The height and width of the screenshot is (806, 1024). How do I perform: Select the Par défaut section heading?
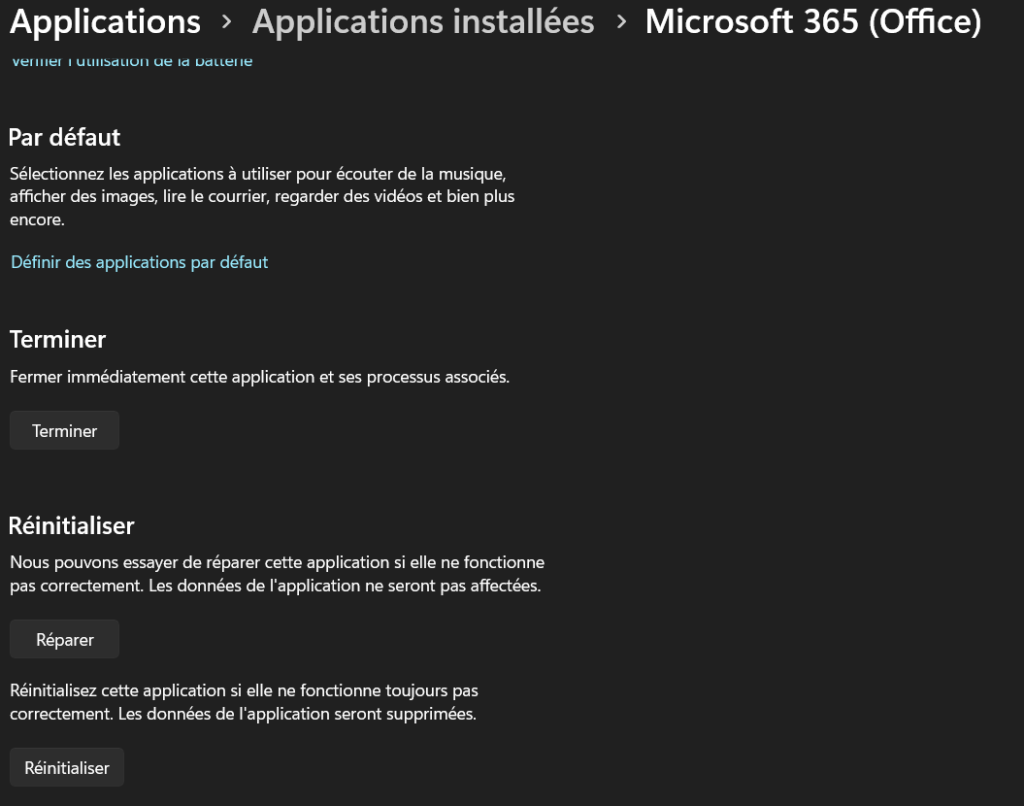pos(64,138)
